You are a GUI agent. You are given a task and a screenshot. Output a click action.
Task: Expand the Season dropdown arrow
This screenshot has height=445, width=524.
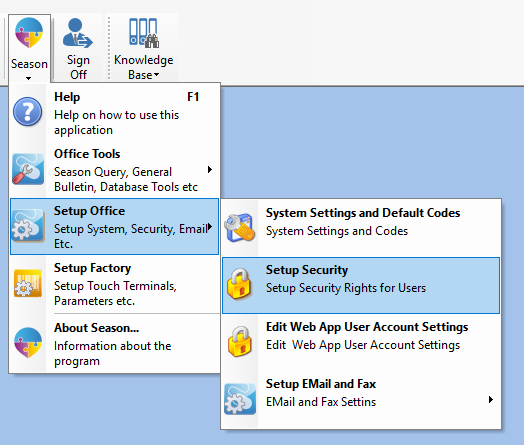click(29, 78)
